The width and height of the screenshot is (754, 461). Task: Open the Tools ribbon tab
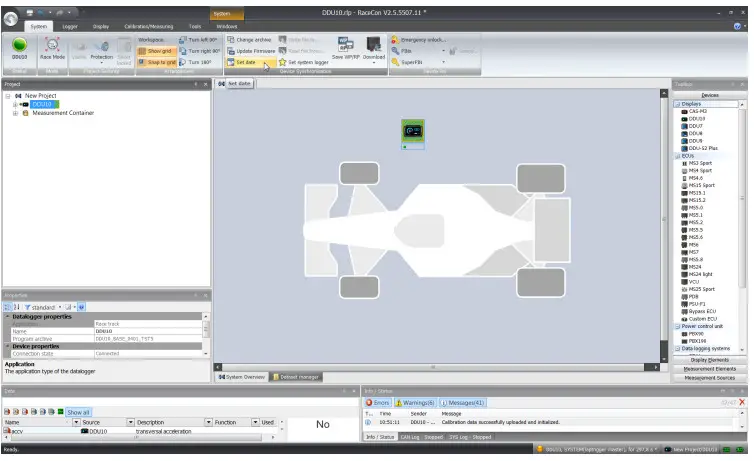[195, 26]
